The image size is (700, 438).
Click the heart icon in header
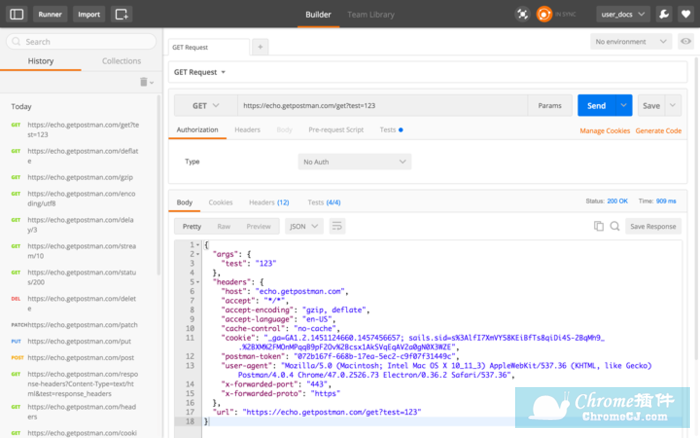coord(686,14)
